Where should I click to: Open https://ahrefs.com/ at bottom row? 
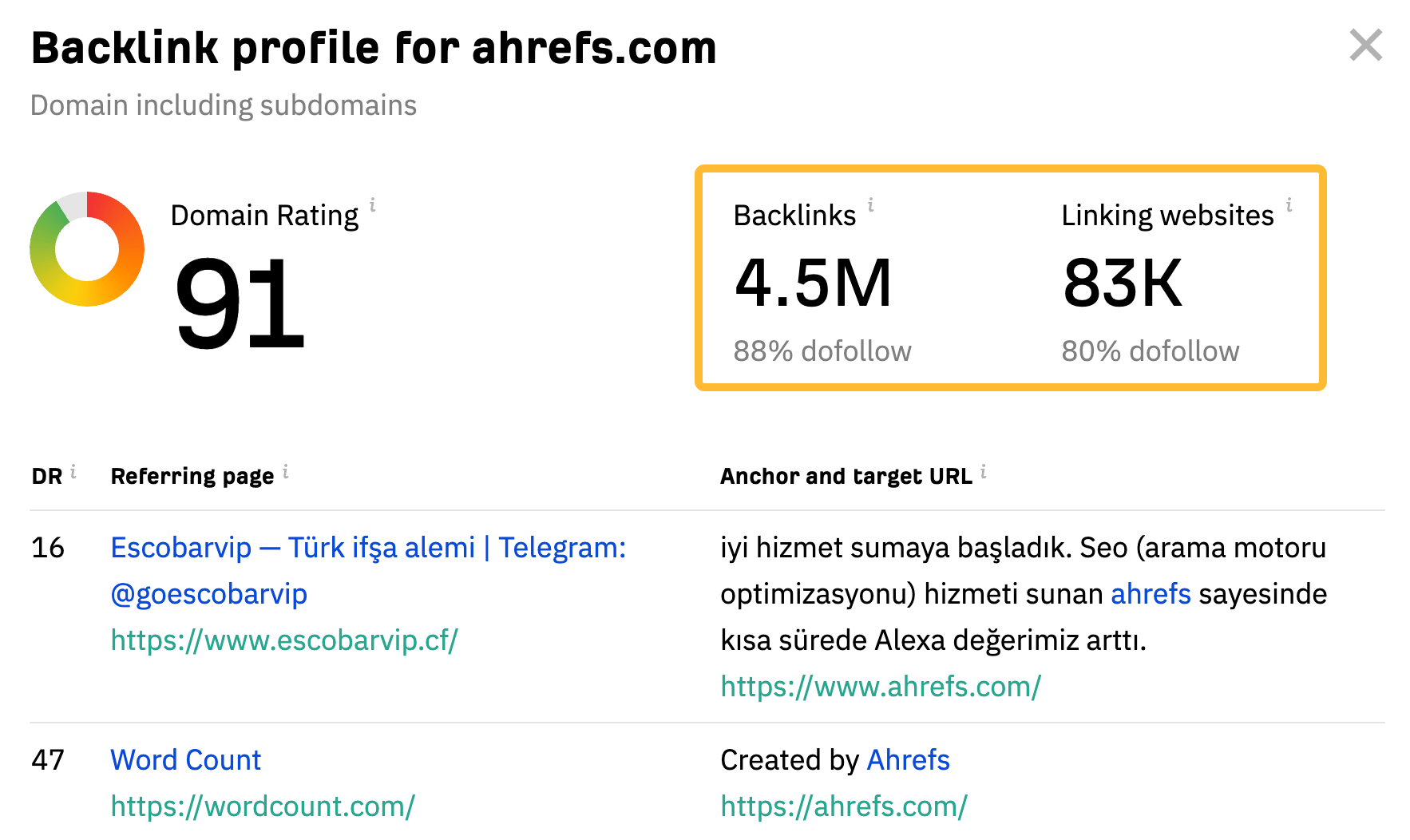(x=843, y=806)
